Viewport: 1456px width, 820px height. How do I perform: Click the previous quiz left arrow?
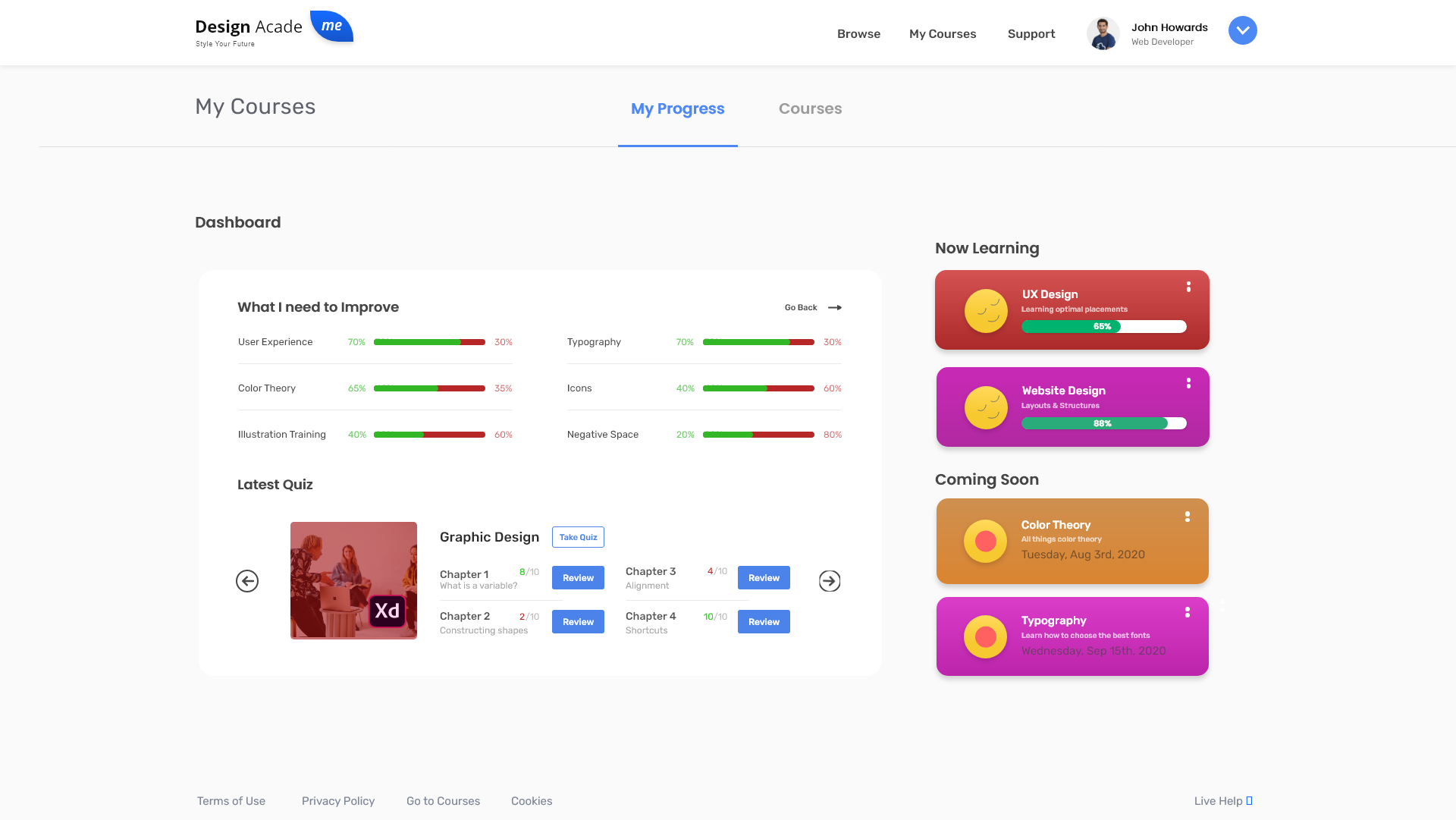coord(247,581)
